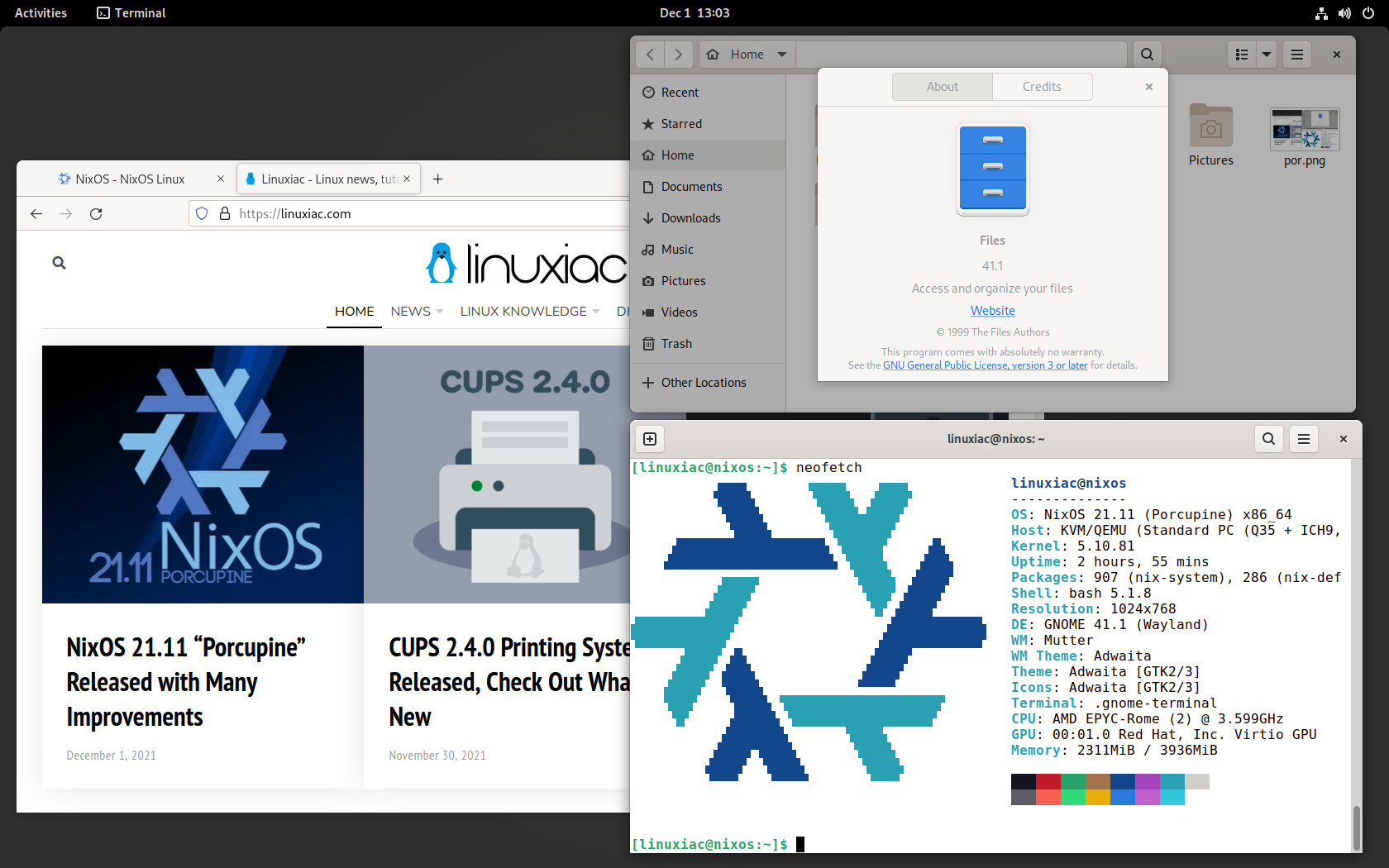Close the Linuxiac browser tab

coord(407,179)
